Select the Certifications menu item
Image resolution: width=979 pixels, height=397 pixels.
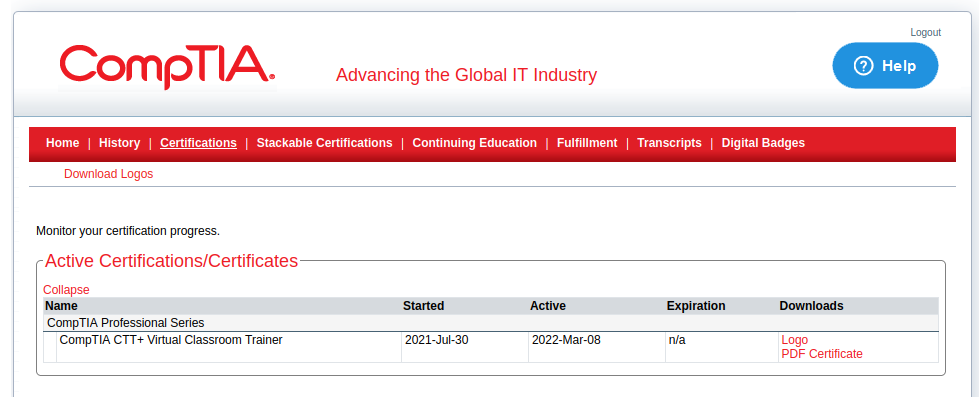[x=199, y=143]
